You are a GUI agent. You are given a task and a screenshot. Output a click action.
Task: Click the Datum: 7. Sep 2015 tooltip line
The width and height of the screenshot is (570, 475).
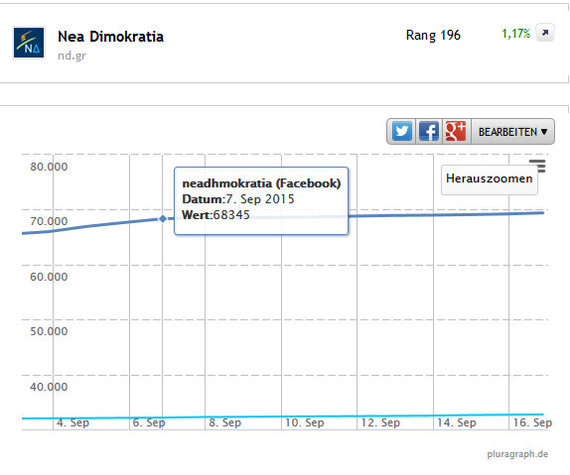tap(238, 199)
